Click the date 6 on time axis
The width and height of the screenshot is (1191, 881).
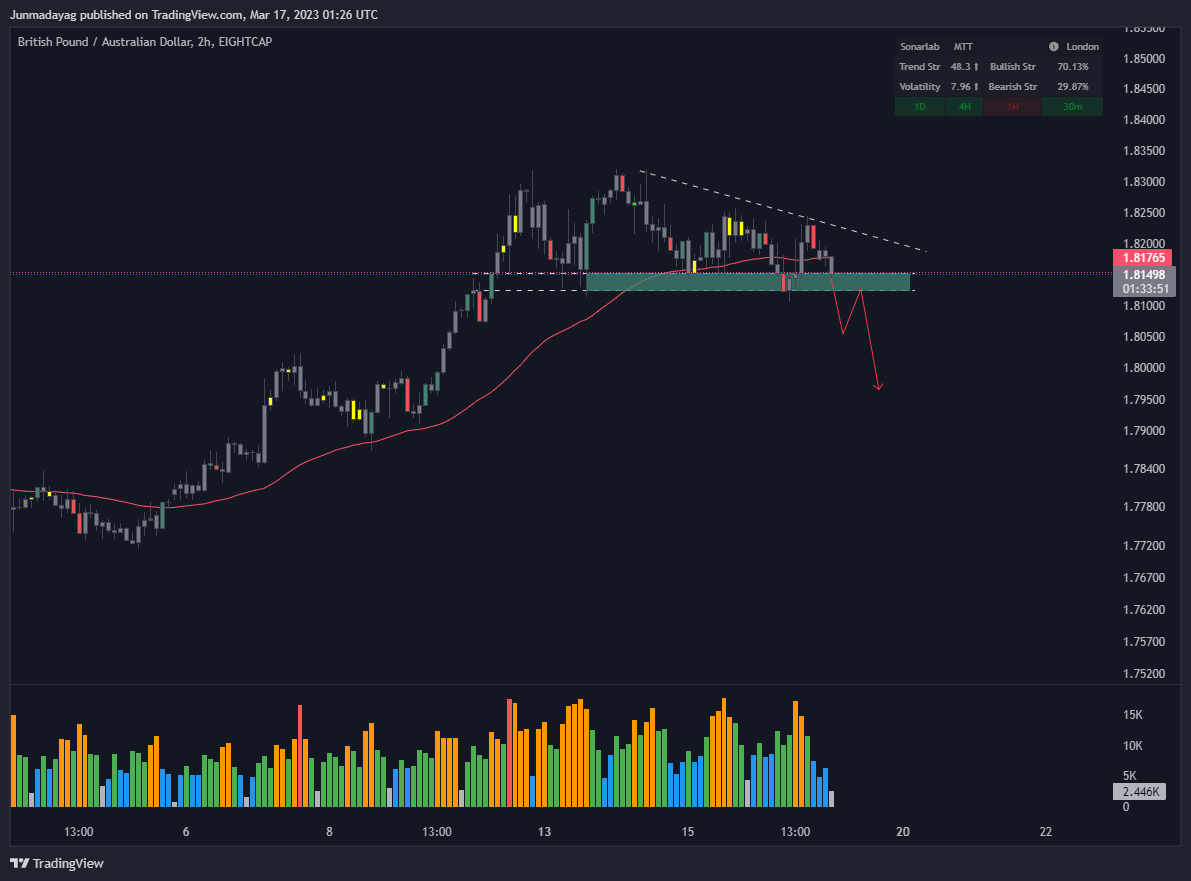(186, 832)
